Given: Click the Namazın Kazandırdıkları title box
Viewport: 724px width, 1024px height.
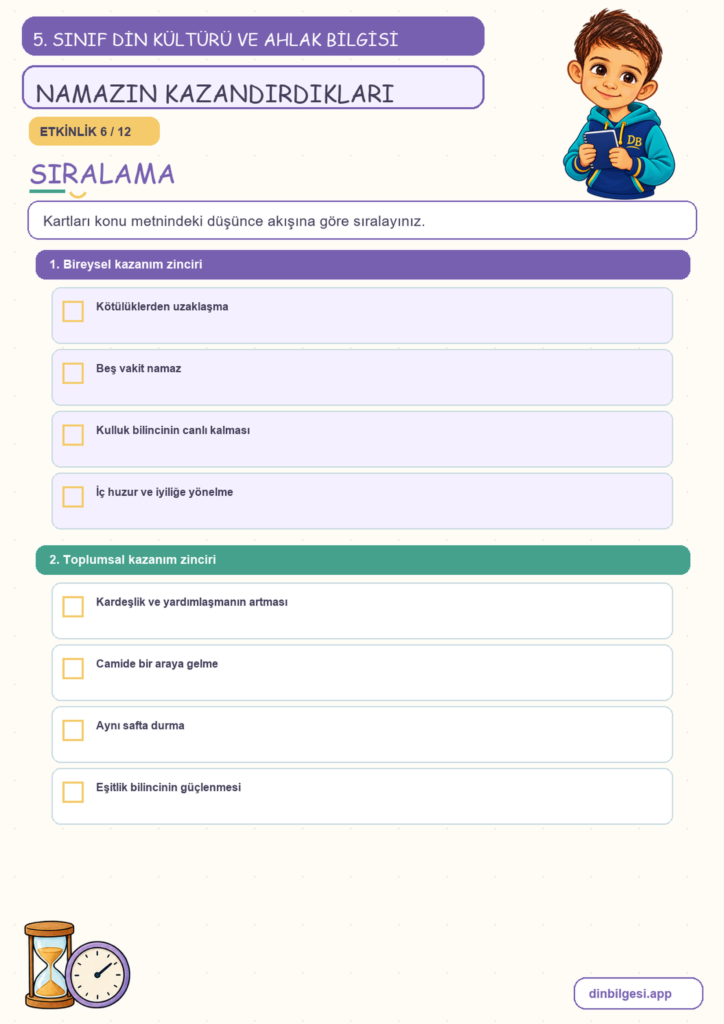Looking at the screenshot, I should tap(253, 88).
